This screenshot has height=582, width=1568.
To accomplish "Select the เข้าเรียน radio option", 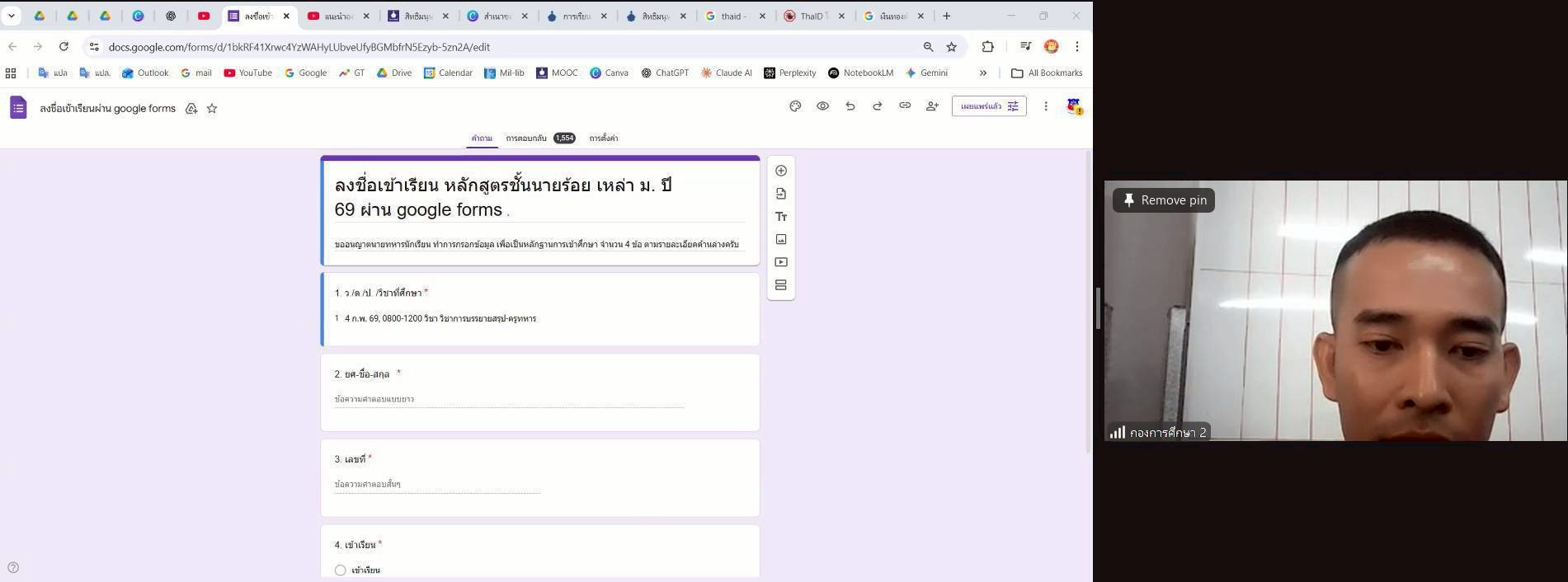I will click(340, 570).
